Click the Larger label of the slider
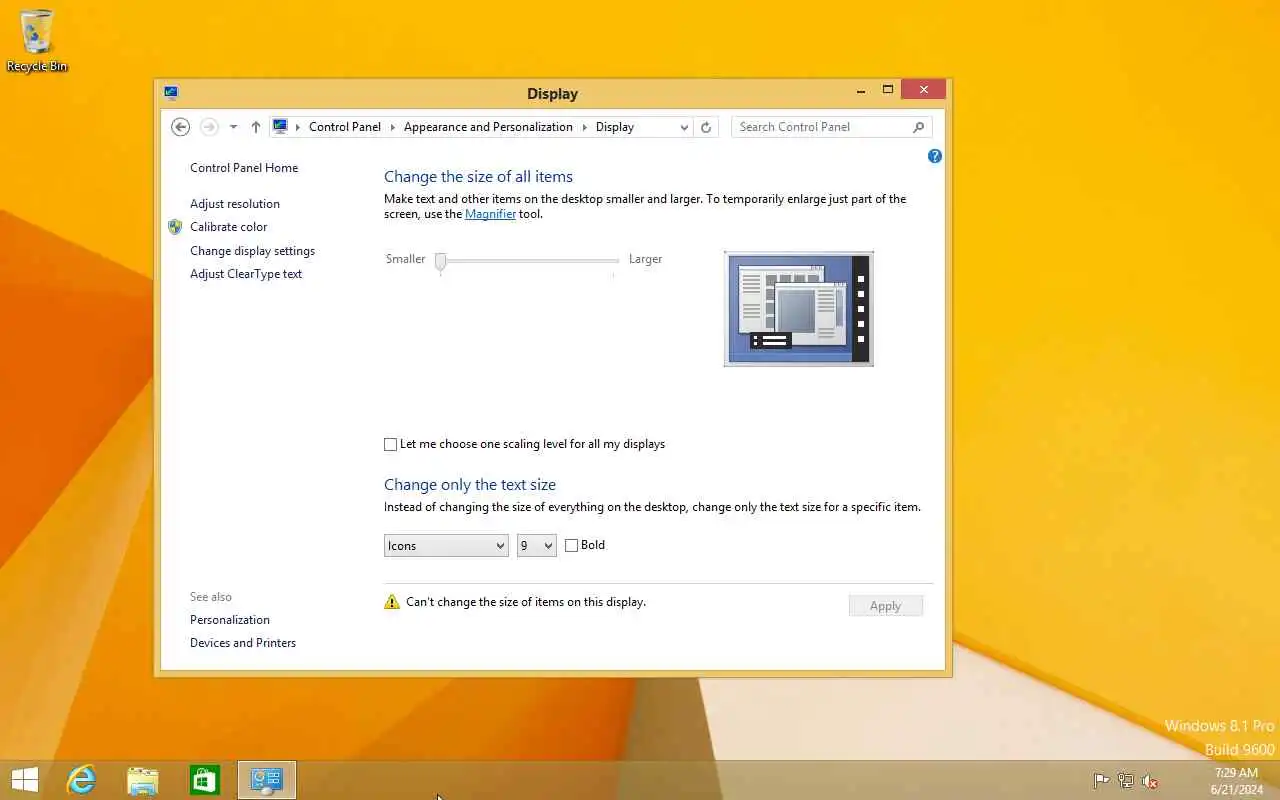The image size is (1280, 800). pos(645,259)
